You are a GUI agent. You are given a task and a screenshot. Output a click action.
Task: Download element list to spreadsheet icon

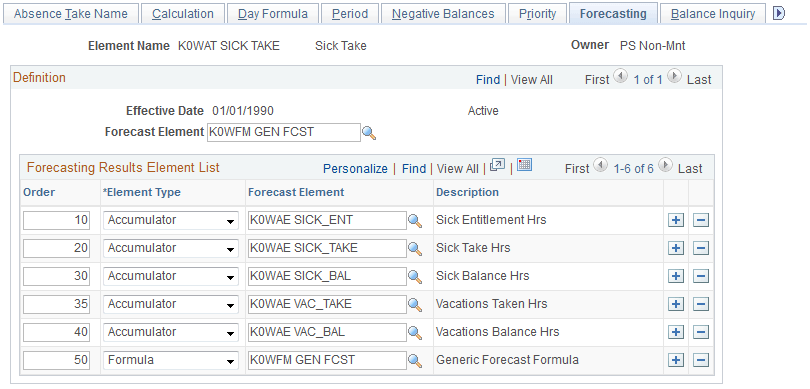[x=524, y=165]
